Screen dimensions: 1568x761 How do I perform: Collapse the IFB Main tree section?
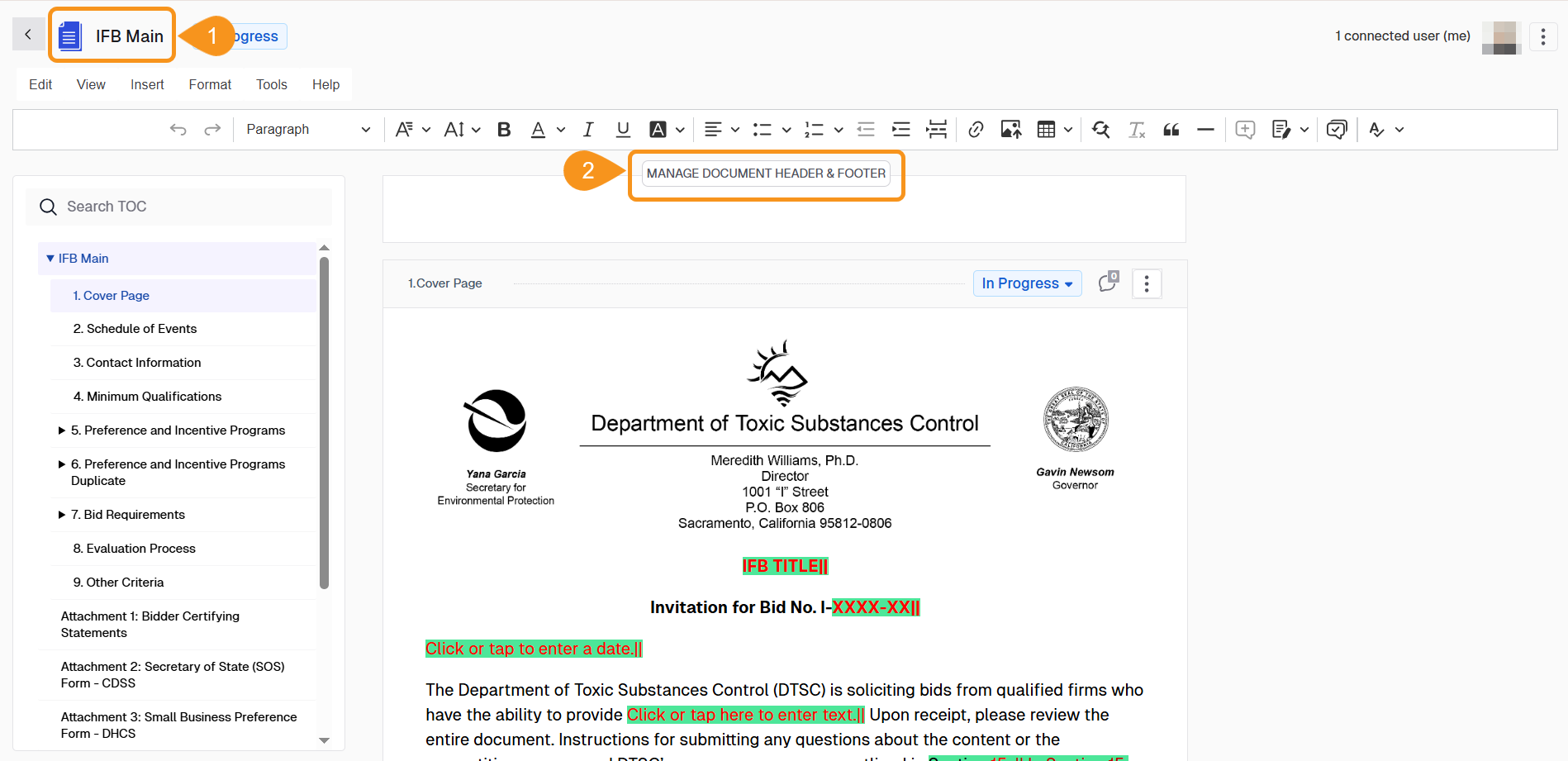click(50, 258)
